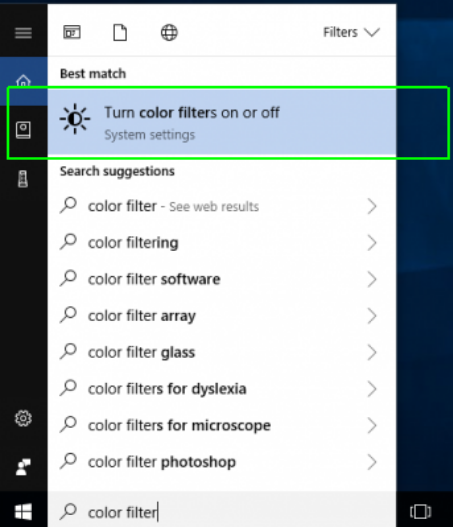The width and height of the screenshot is (453, 527).
Task: Select the Home icon in the sidebar
Action: tap(23, 81)
